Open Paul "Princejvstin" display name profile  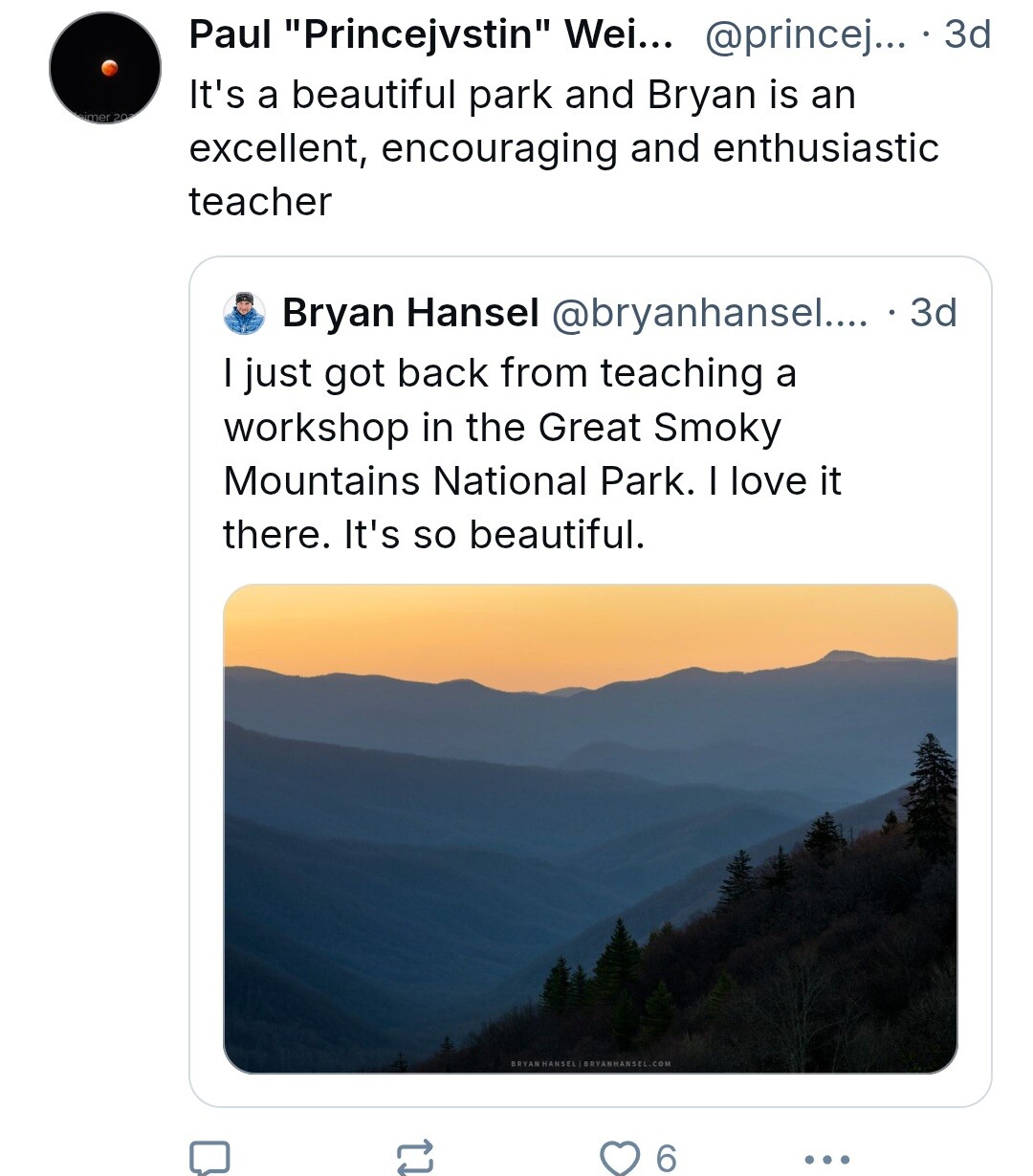(430, 35)
